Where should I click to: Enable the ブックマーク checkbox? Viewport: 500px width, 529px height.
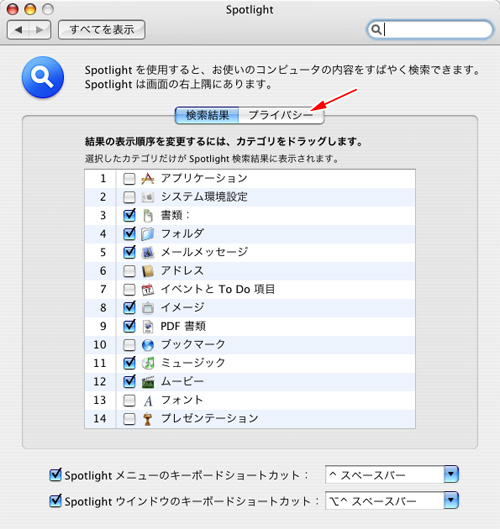tap(129, 345)
